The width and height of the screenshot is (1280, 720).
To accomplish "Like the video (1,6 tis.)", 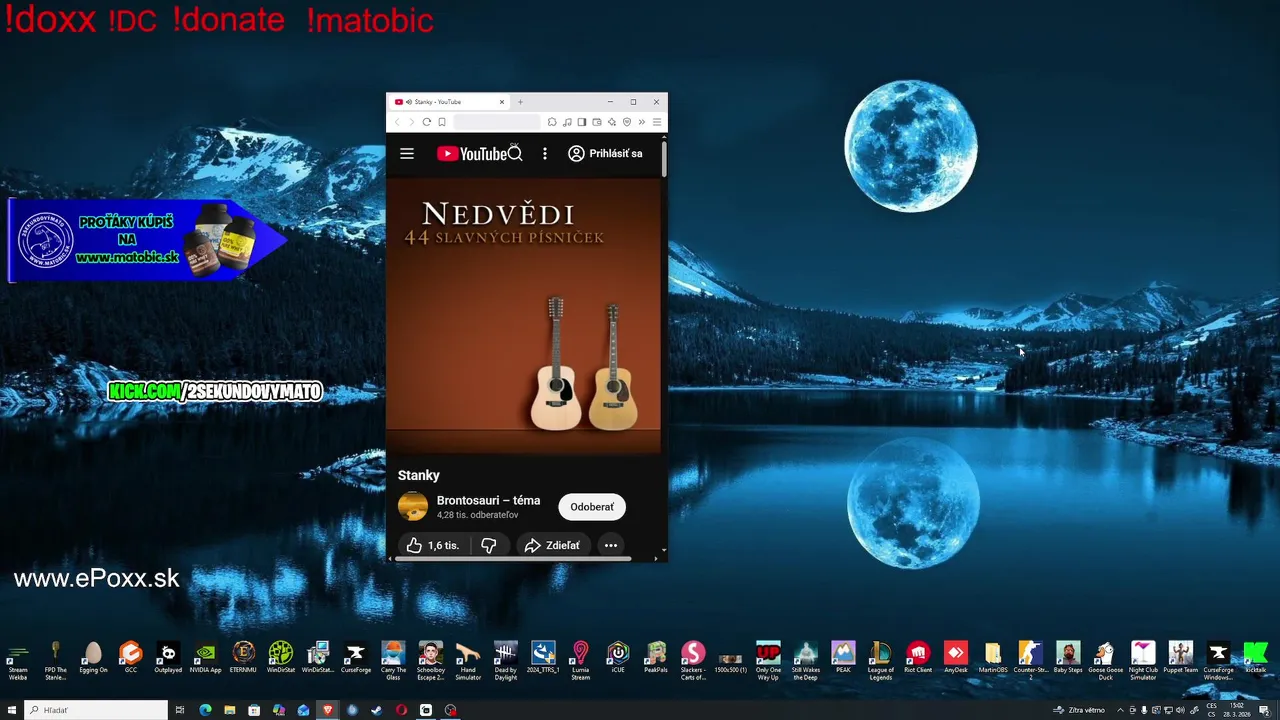I will (433, 545).
